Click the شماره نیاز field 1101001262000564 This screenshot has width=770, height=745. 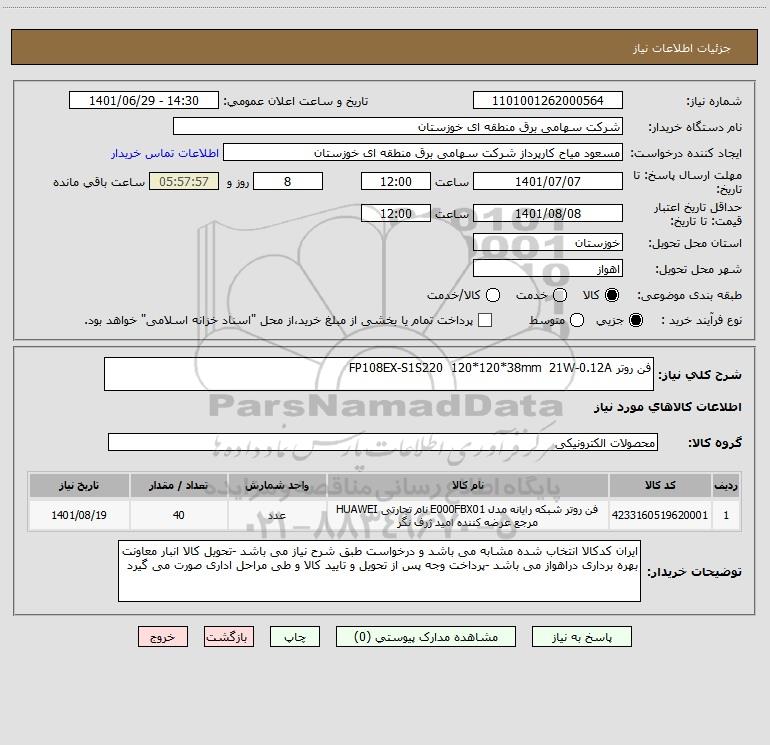click(x=548, y=101)
